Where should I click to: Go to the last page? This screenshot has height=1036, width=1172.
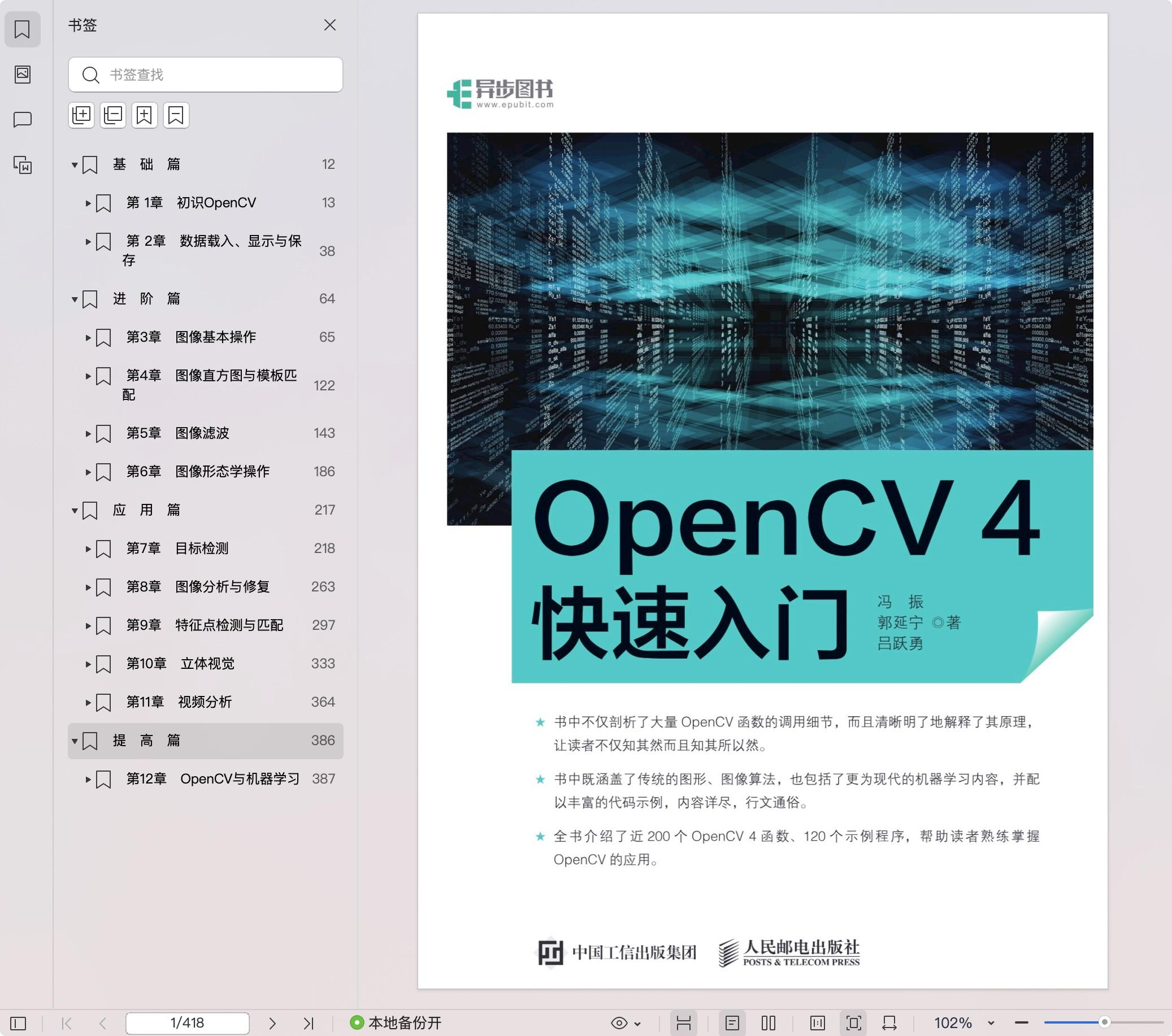[x=309, y=1023]
